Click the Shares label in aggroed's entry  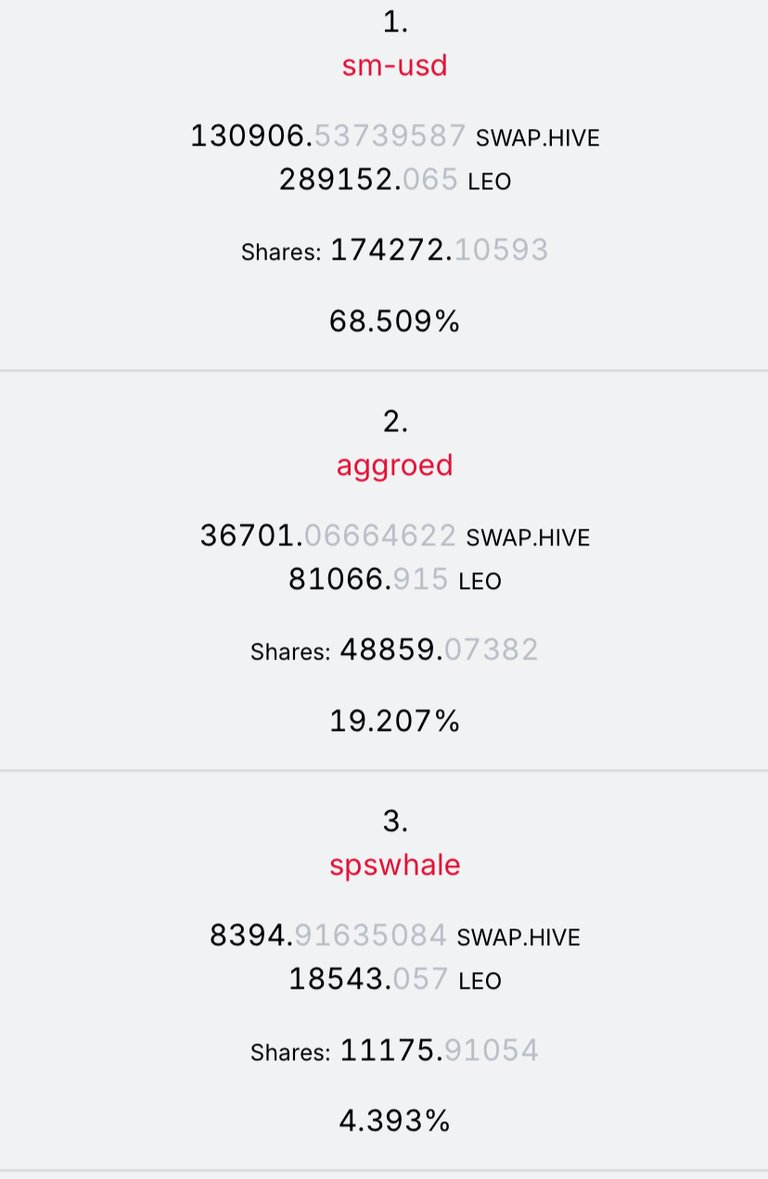(290, 652)
